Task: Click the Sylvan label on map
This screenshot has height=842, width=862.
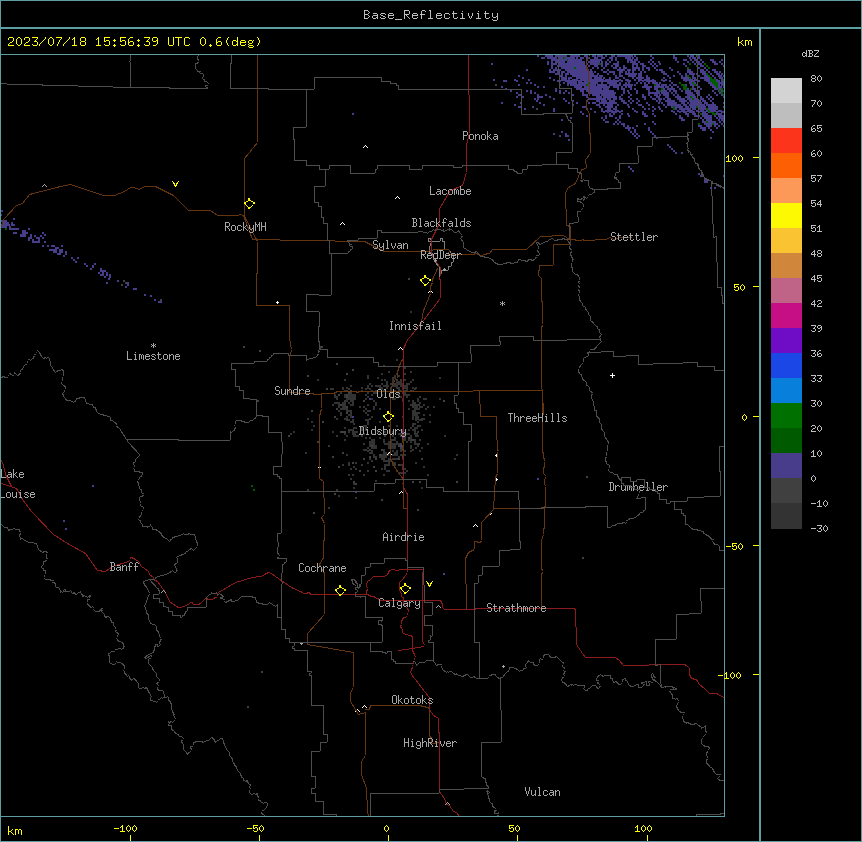Action: pyautogui.click(x=390, y=245)
